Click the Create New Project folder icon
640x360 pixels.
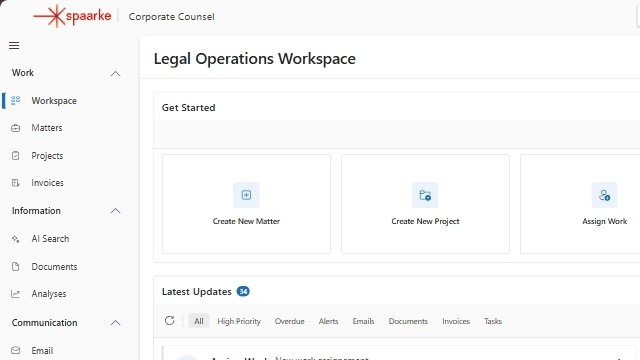click(425, 195)
